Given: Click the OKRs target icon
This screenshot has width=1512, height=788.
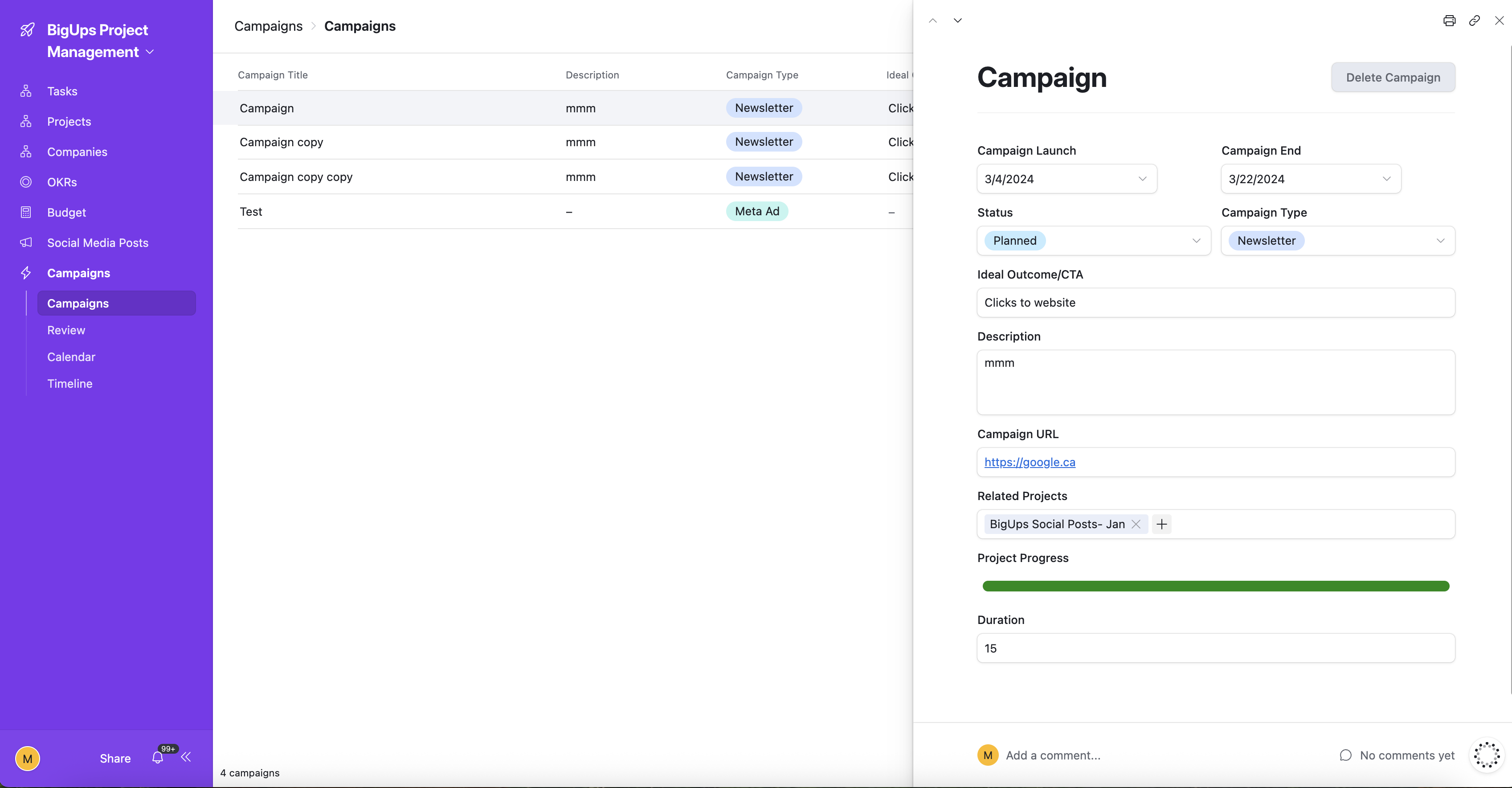Looking at the screenshot, I should pos(26,182).
